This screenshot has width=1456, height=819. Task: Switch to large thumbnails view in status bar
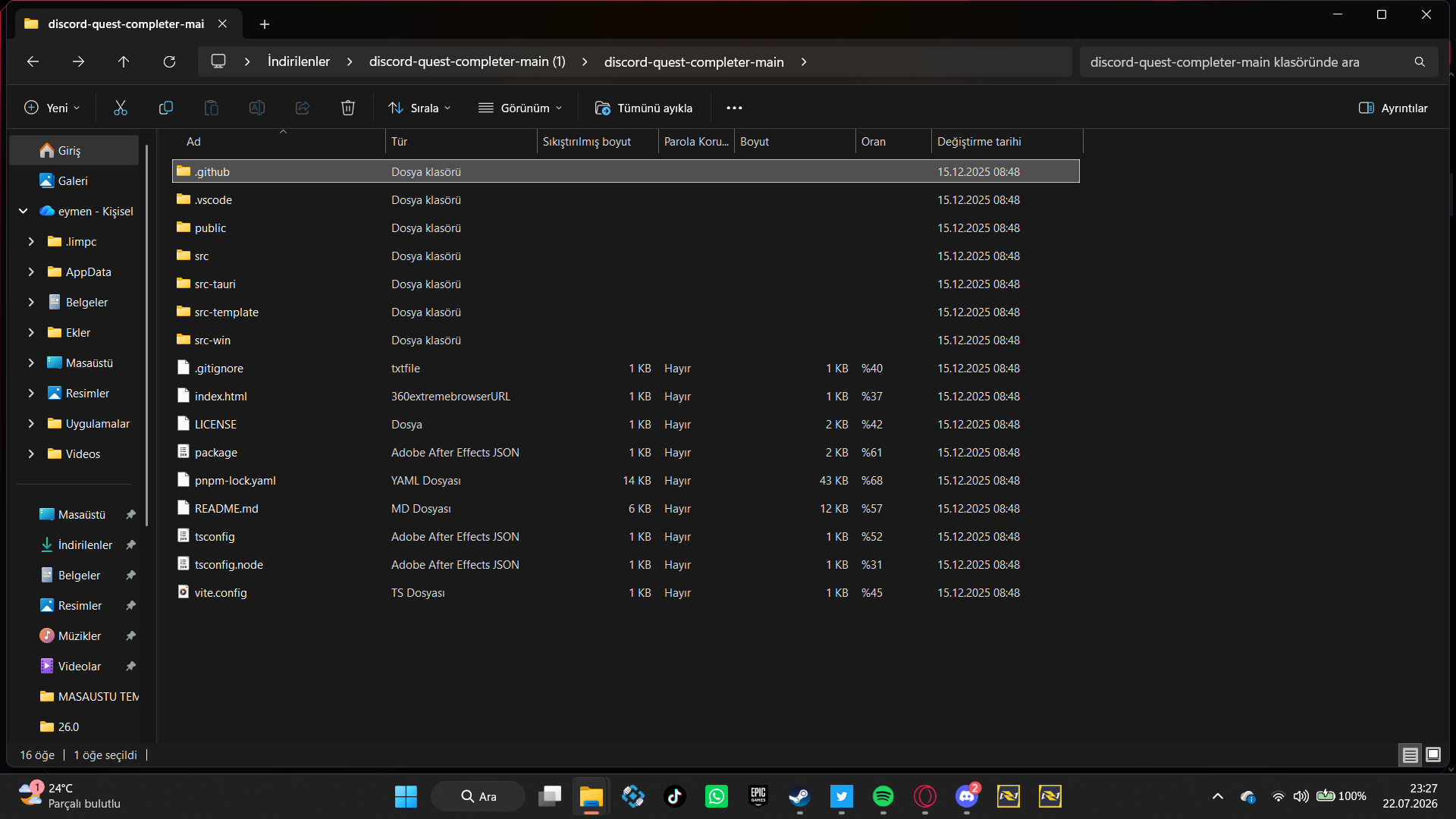point(1433,755)
